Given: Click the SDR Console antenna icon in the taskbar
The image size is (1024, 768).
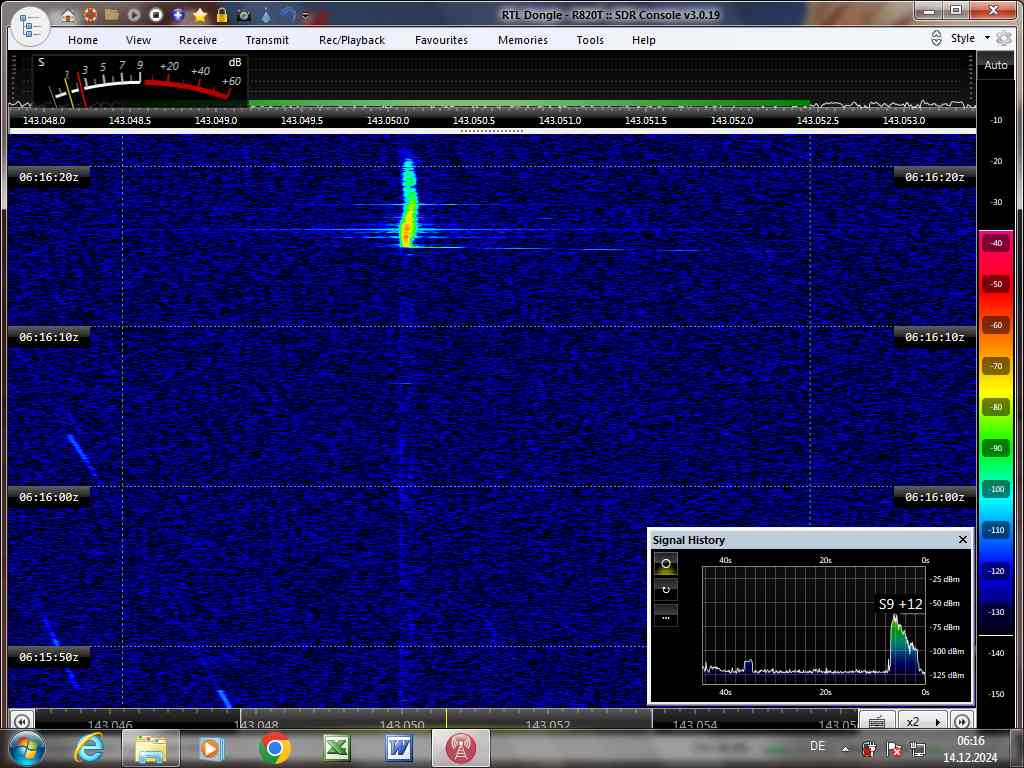Looking at the screenshot, I should 461,748.
